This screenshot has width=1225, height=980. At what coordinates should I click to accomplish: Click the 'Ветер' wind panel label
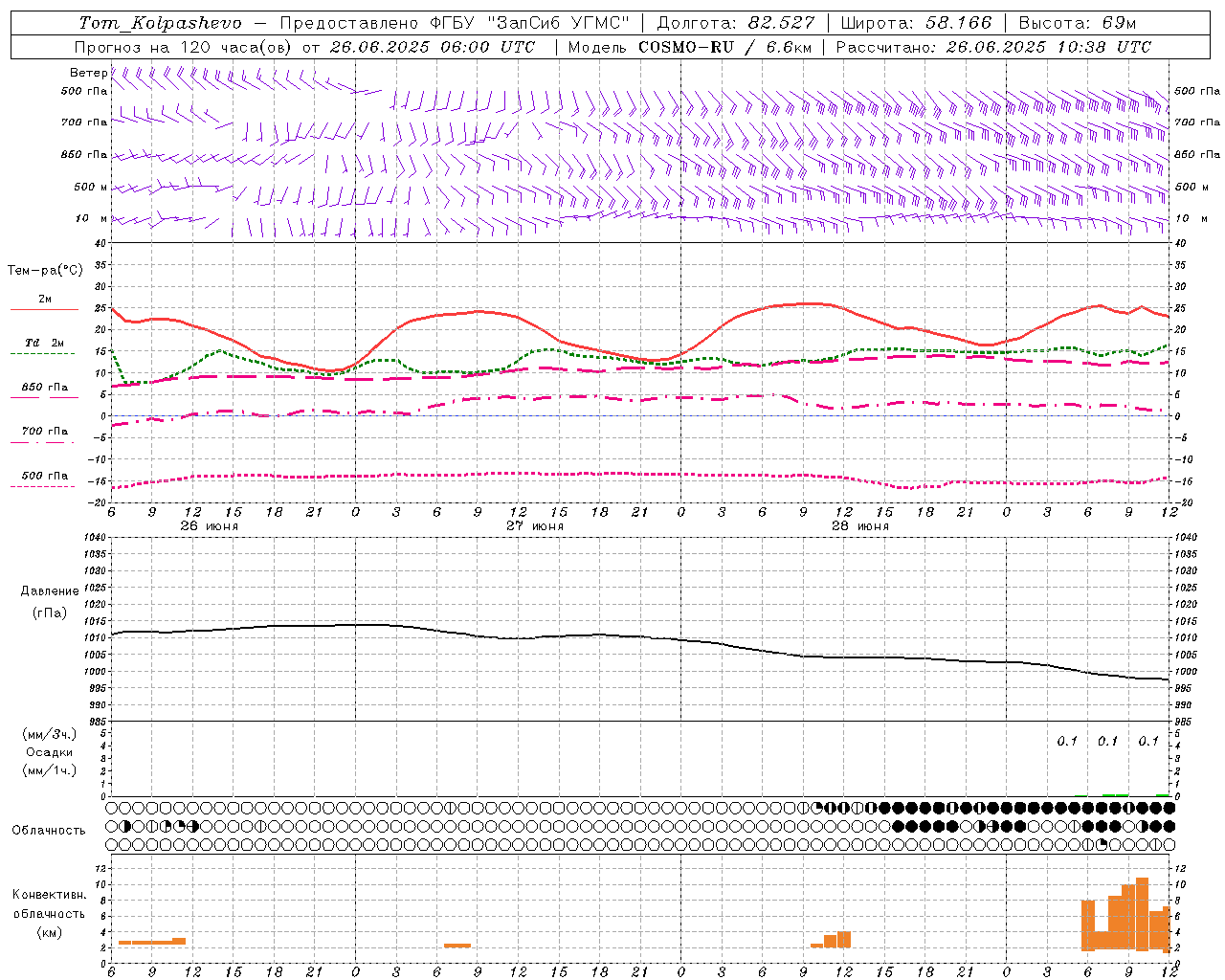(88, 73)
